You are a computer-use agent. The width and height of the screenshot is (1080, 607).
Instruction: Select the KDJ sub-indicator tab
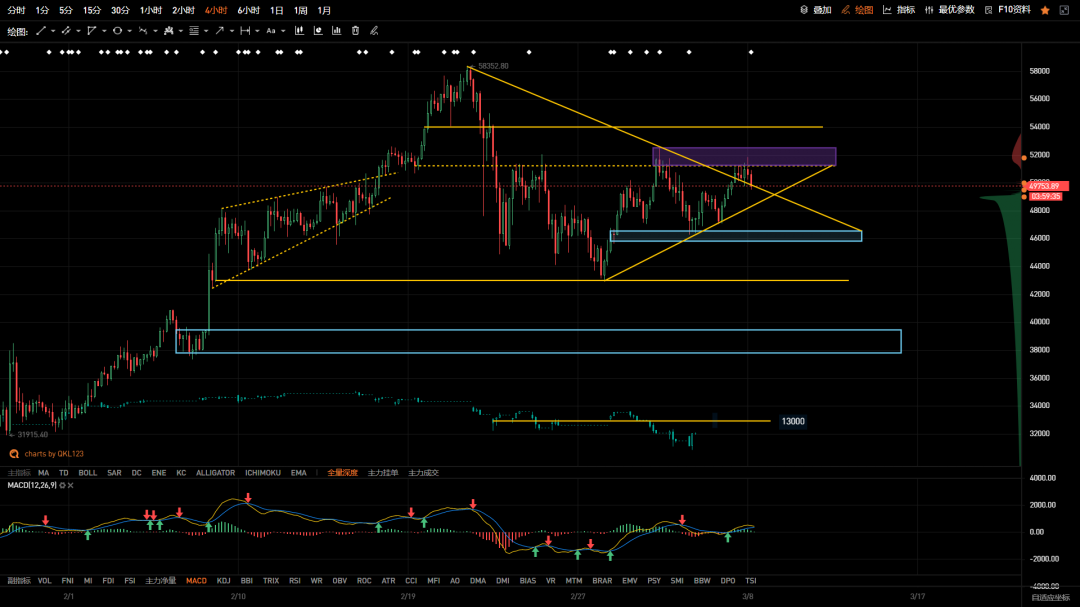223,580
